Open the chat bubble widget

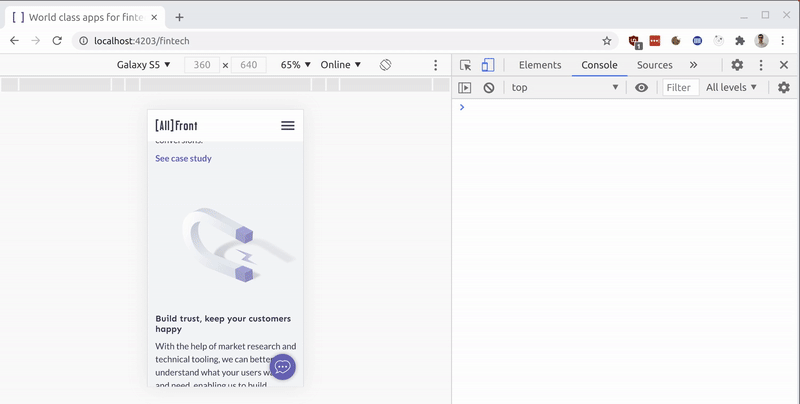(283, 367)
